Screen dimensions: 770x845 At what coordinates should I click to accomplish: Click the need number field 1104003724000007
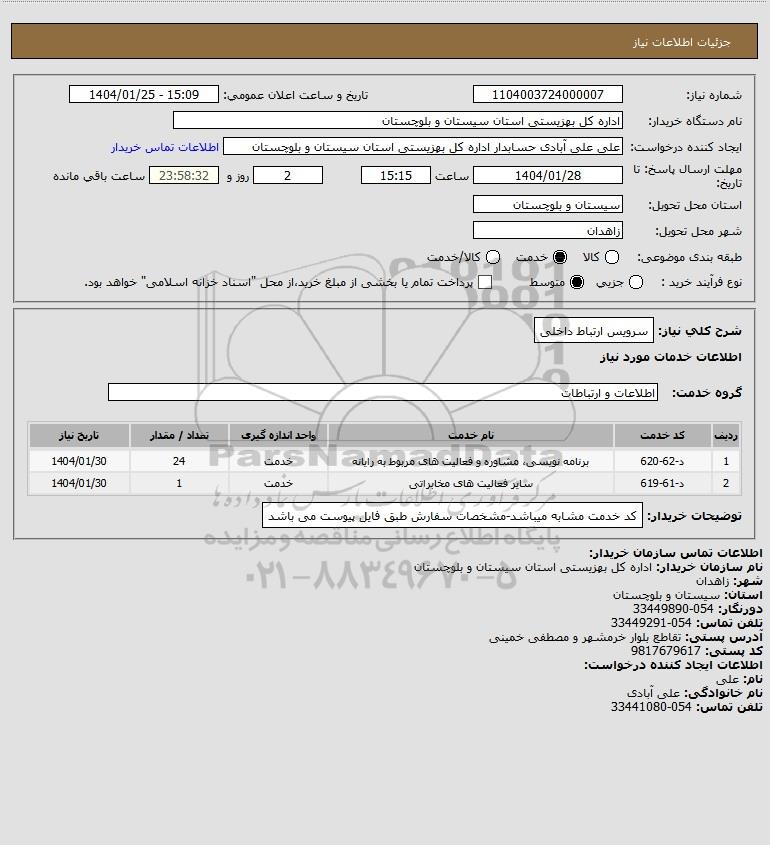547,94
